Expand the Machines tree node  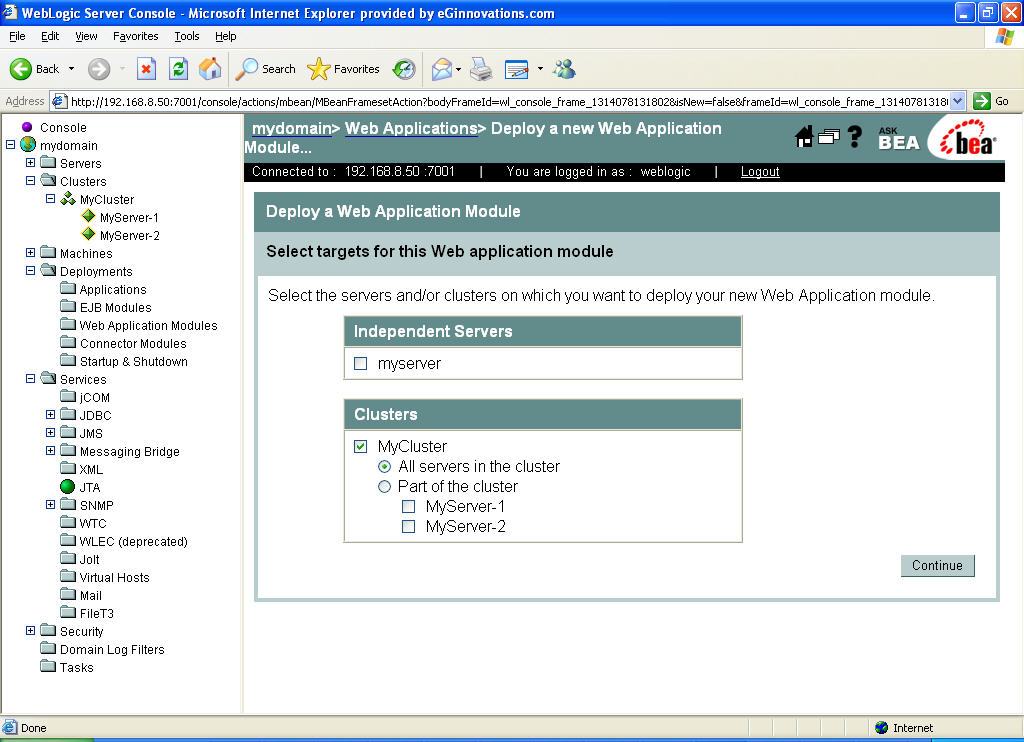tap(31, 253)
